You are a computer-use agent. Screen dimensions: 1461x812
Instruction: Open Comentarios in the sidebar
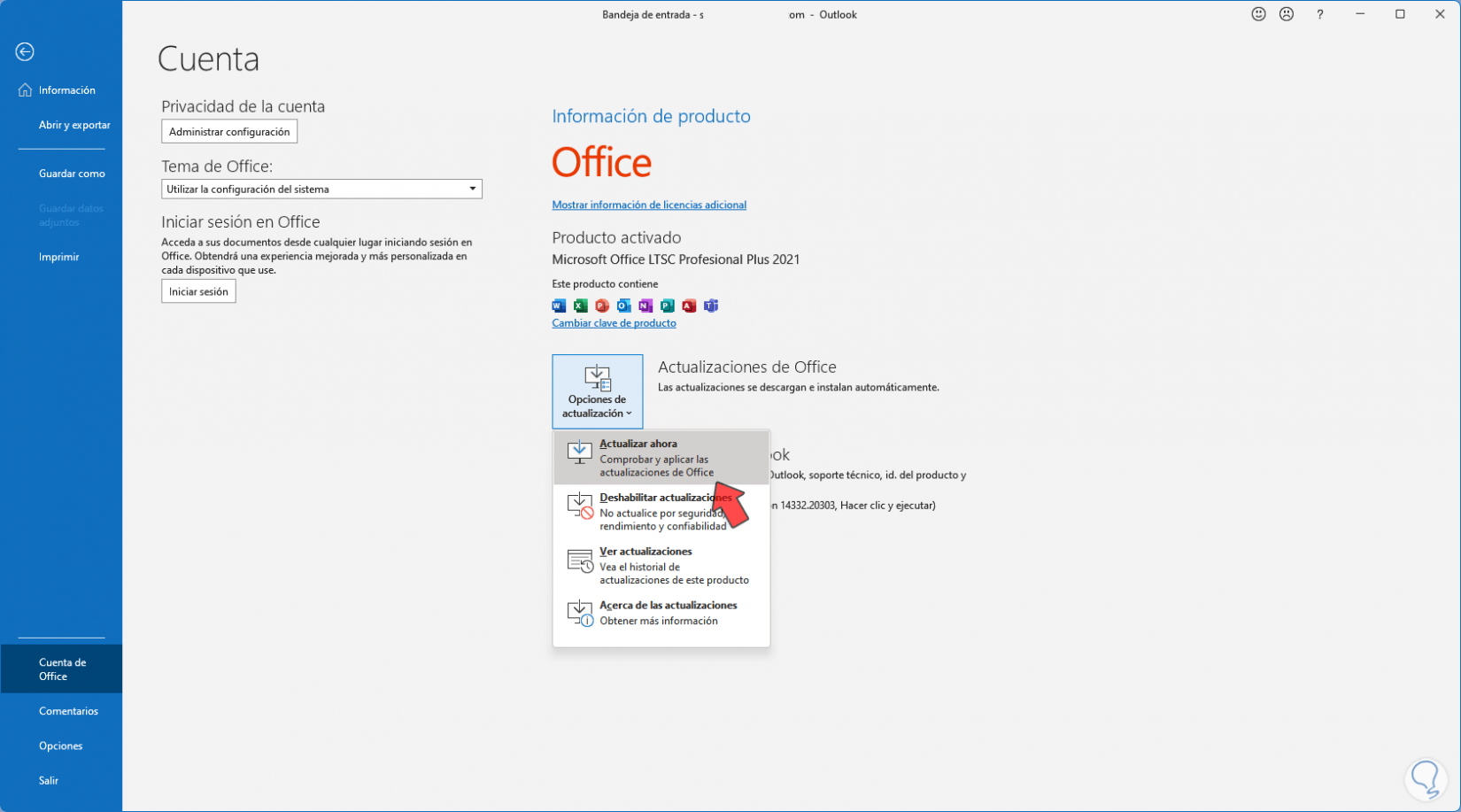(61, 711)
